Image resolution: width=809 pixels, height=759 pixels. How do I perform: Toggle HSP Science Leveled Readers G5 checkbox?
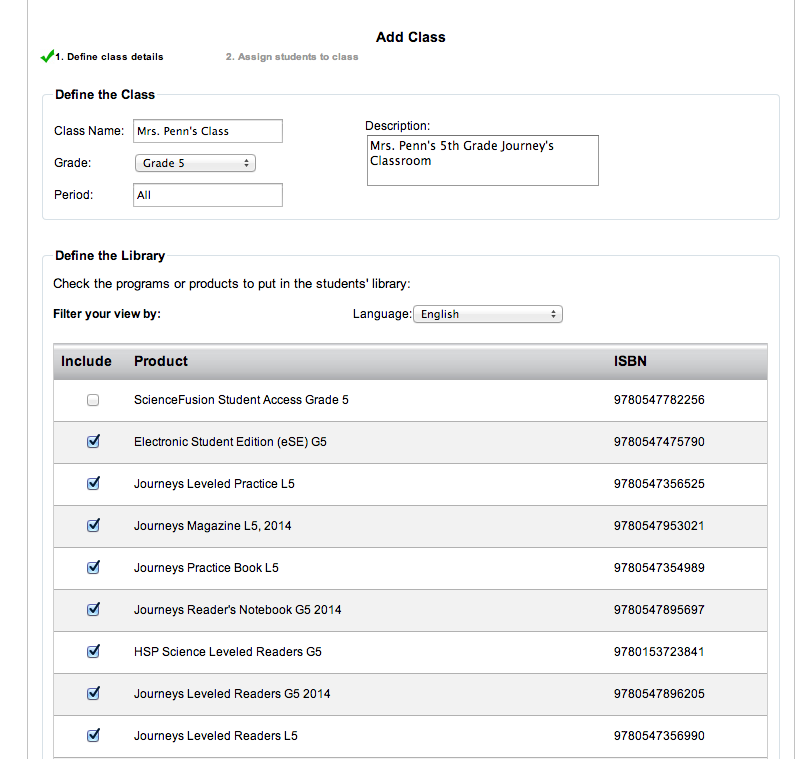(x=93, y=651)
